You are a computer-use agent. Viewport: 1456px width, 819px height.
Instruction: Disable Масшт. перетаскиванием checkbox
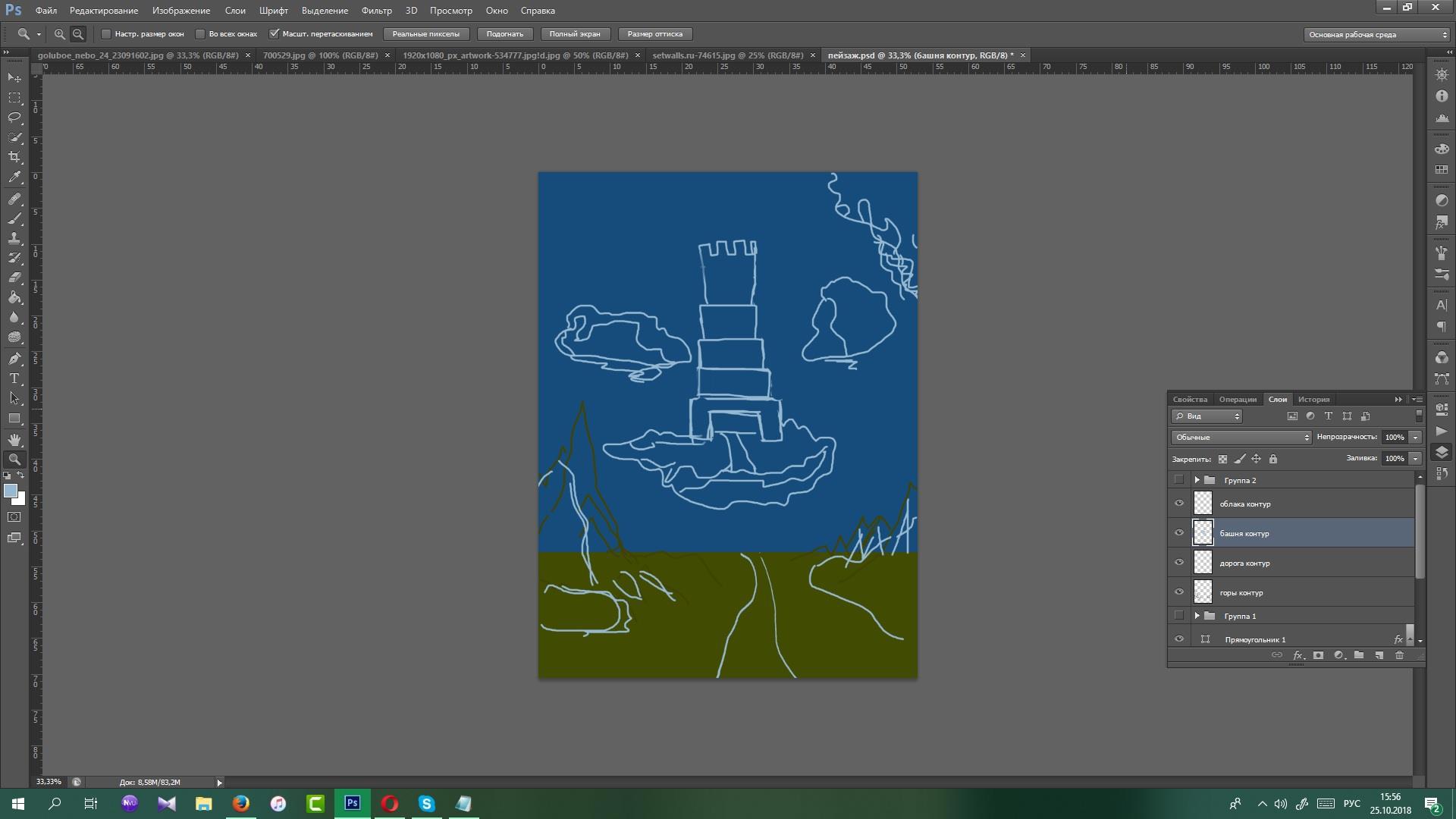275,34
